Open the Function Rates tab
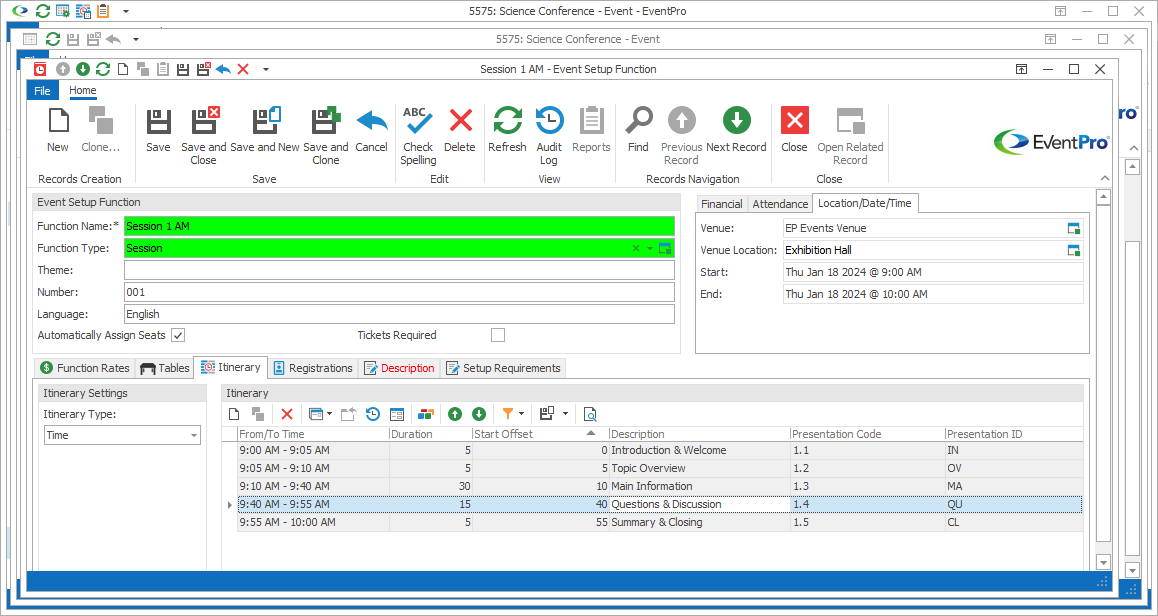Image resolution: width=1158 pixels, height=616 pixels. click(x=85, y=368)
